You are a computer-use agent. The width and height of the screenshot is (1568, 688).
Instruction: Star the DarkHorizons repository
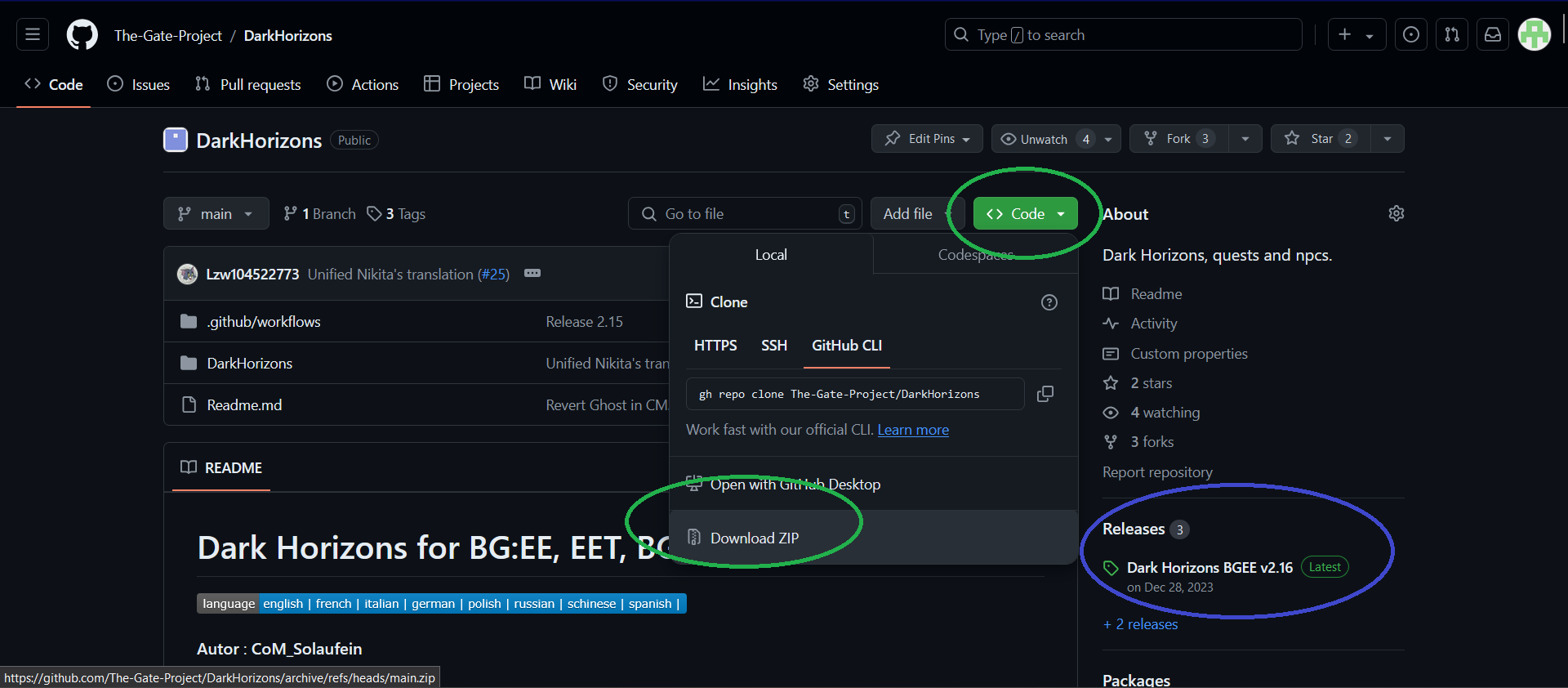(1321, 139)
